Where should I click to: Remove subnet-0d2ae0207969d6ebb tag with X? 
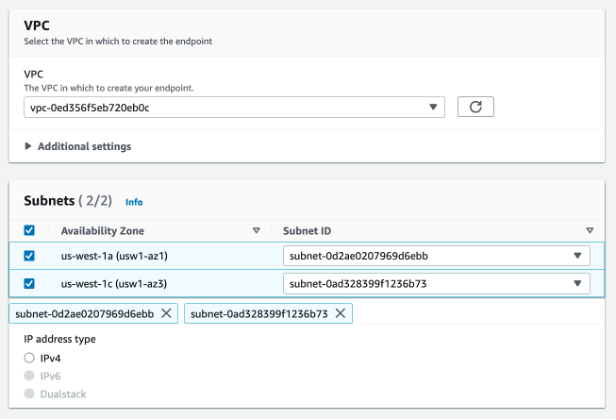pyautogui.click(x=166, y=313)
